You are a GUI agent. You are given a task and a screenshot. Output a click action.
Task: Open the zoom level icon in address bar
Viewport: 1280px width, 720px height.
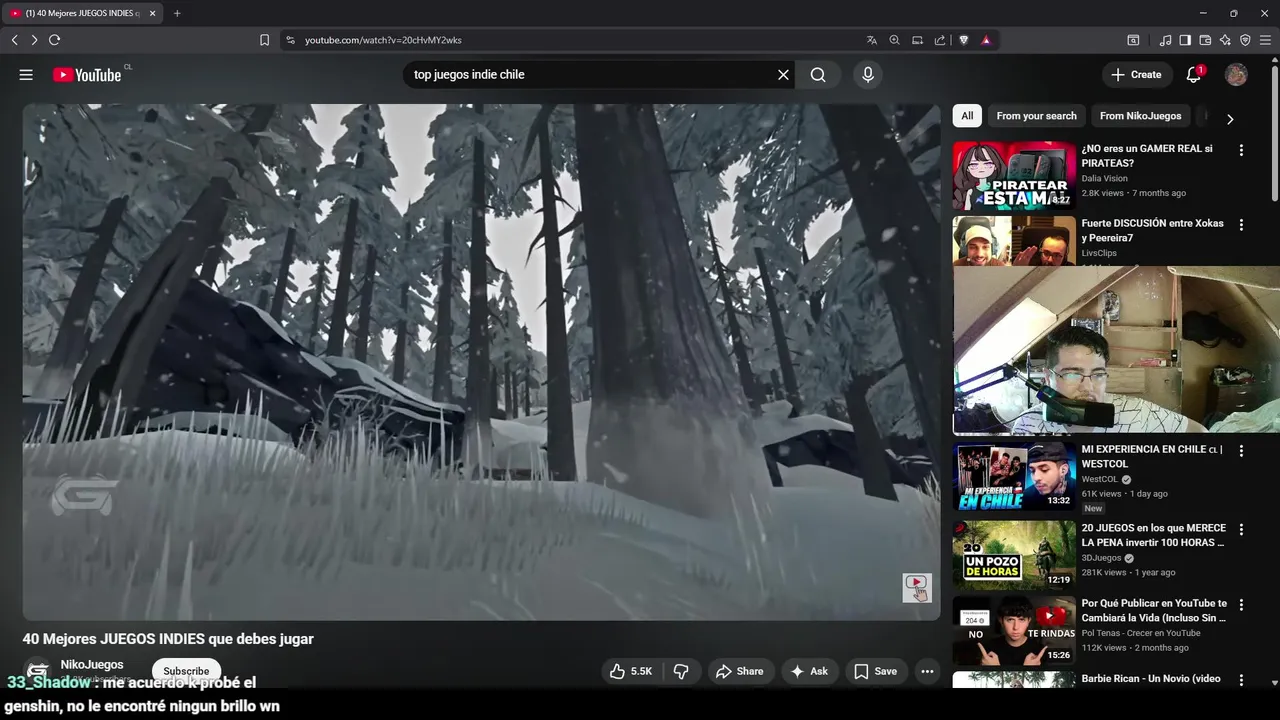pyautogui.click(x=895, y=40)
